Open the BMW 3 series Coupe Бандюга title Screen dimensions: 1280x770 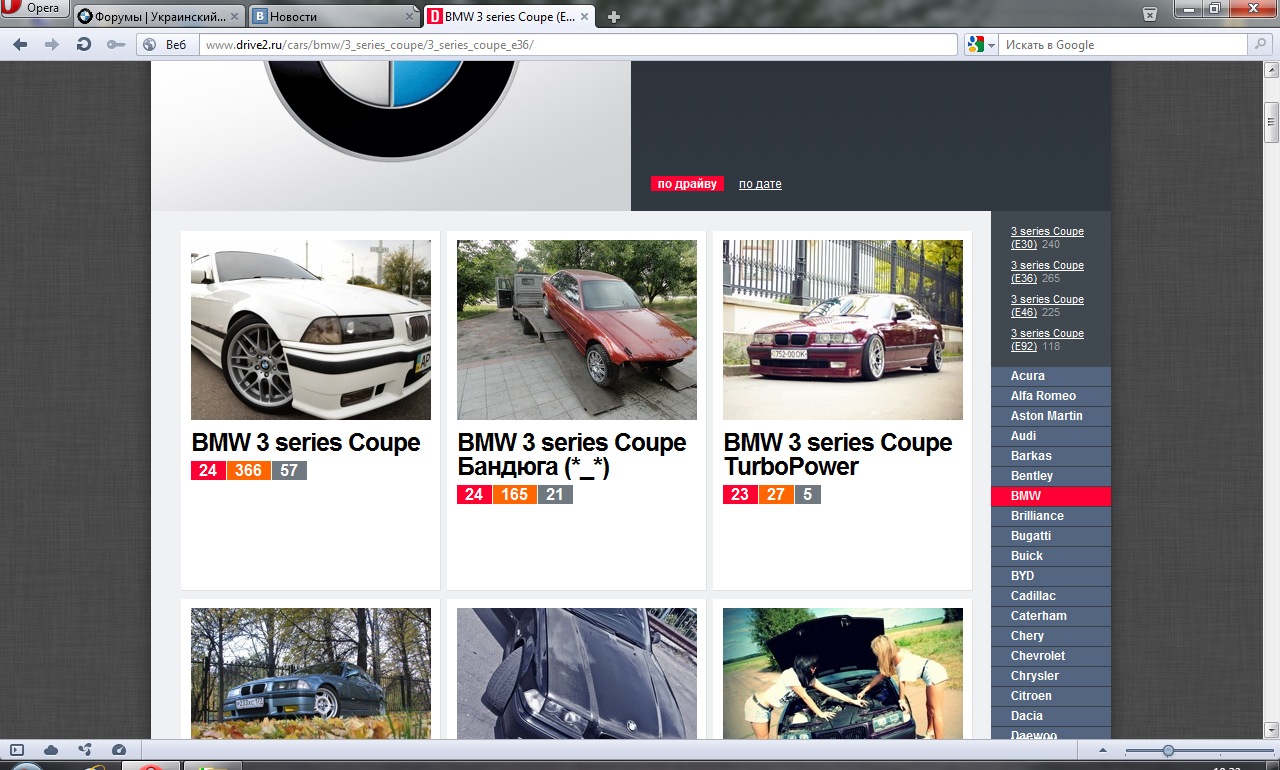(x=572, y=455)
